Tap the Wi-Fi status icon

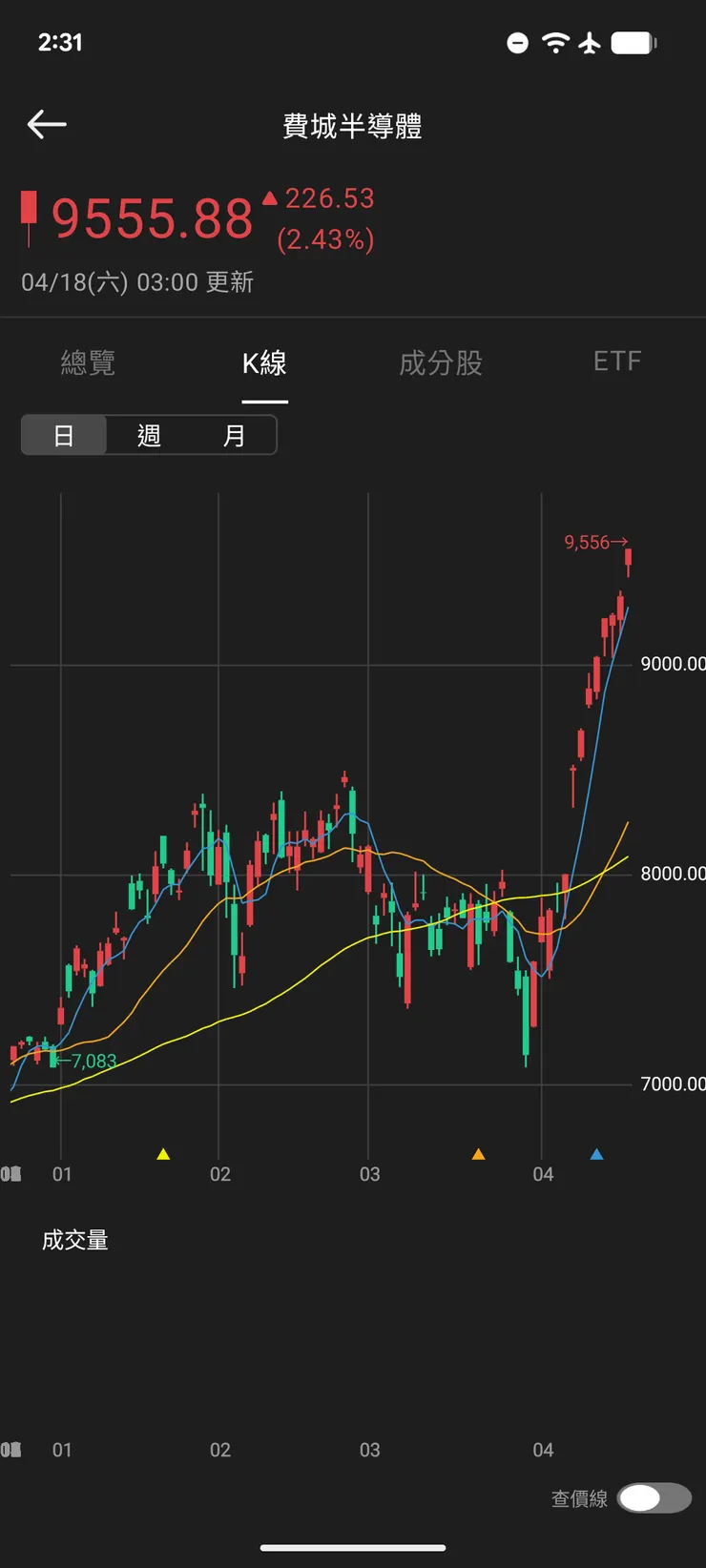pos(555,43)
